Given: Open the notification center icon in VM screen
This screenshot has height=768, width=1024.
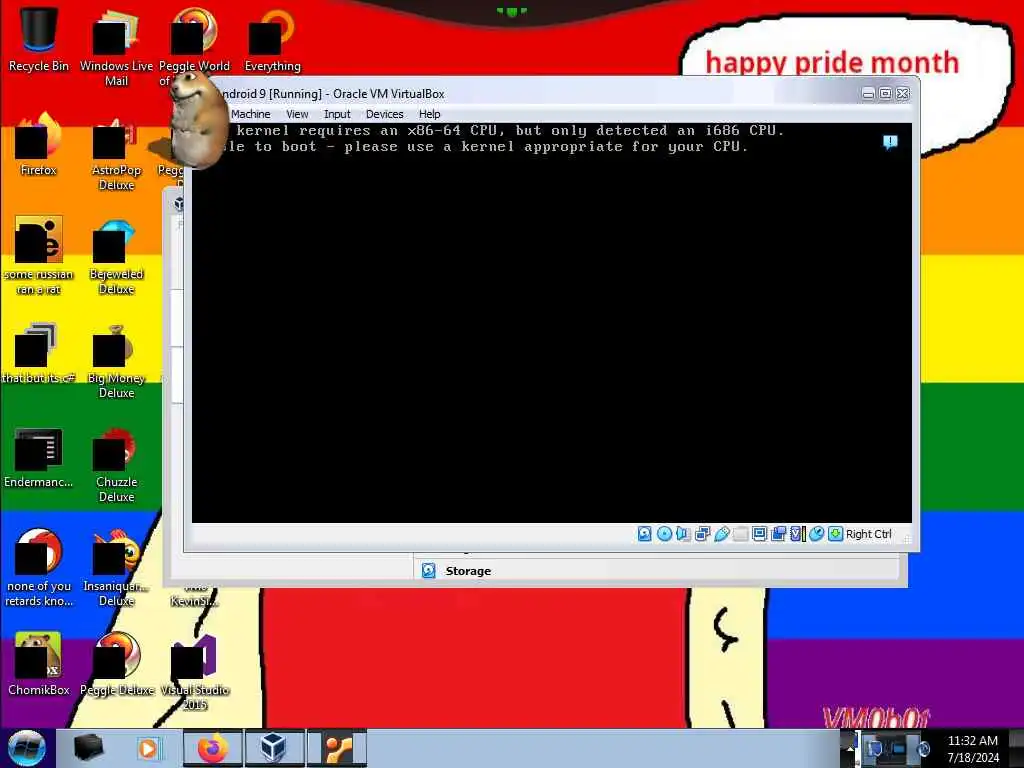Looking at the screenshot, I should pyautogui.click(x=890, y=142).
